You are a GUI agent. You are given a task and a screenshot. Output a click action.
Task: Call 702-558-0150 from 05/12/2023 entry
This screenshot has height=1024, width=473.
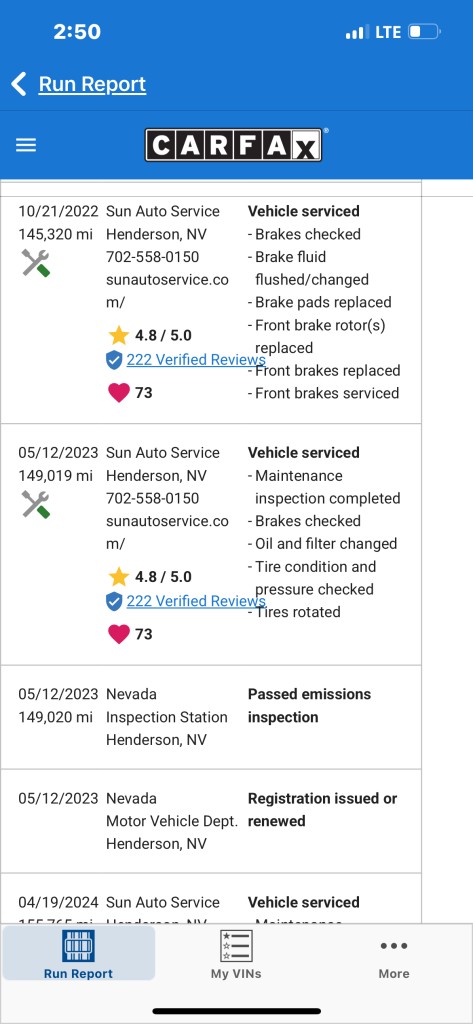[x=152, y=498]
